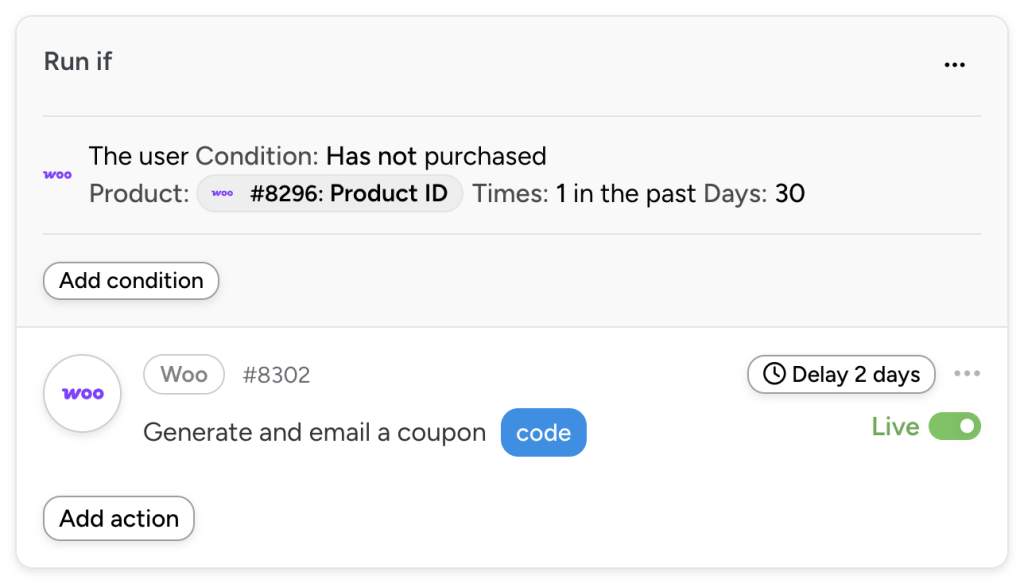Click the clock icon in the delay badge
The image size is (1024, 584).
tap(773, 374)
